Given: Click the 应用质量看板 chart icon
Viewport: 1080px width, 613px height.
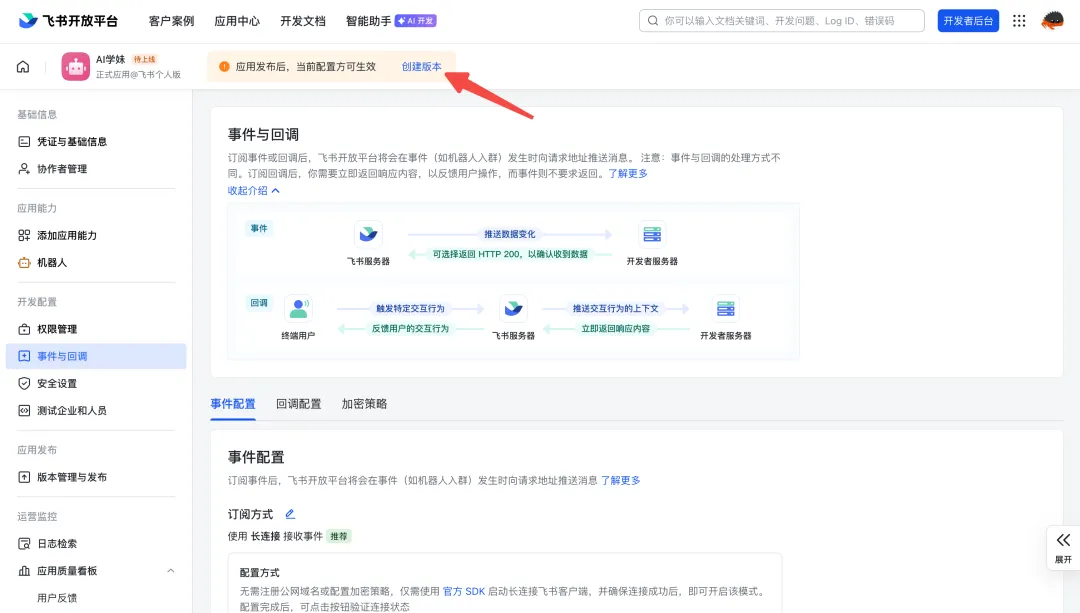Looking at the screenshot, I should point(24,570).
